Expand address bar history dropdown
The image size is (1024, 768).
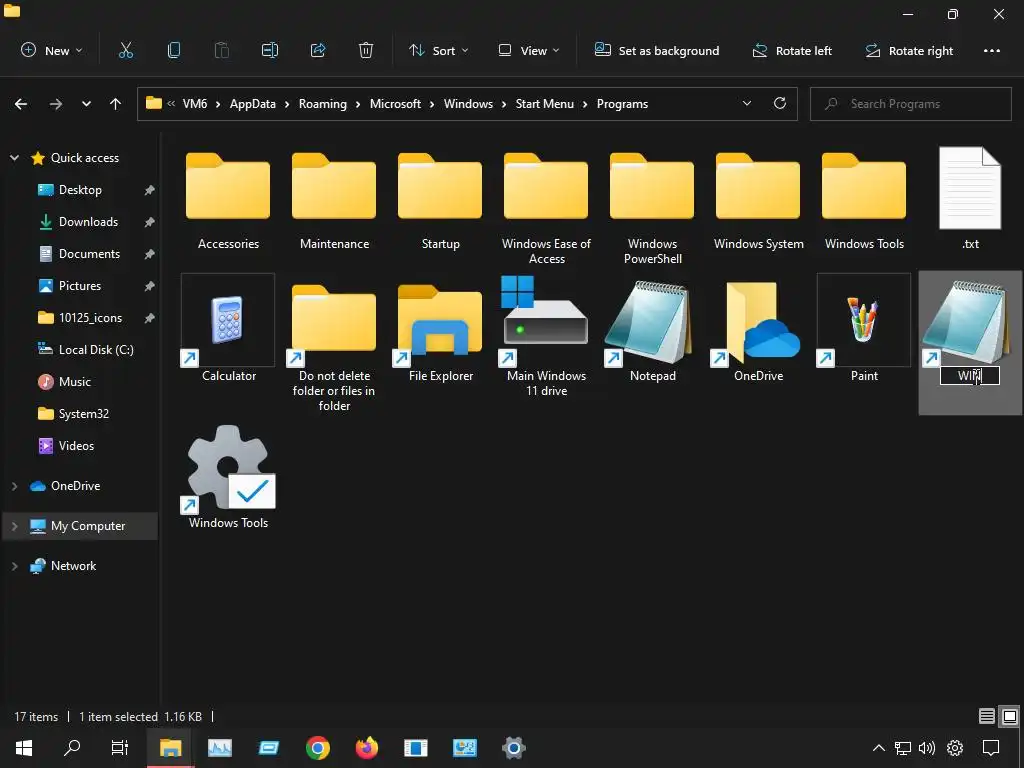747,103
